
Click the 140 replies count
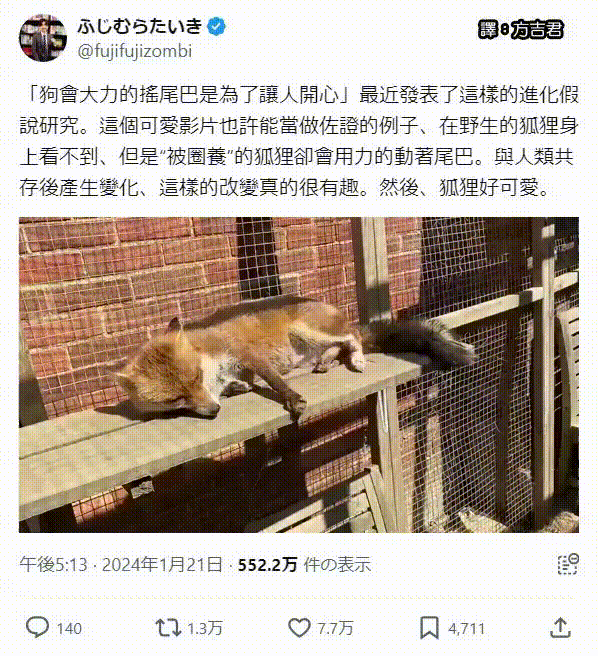(69, 628)
